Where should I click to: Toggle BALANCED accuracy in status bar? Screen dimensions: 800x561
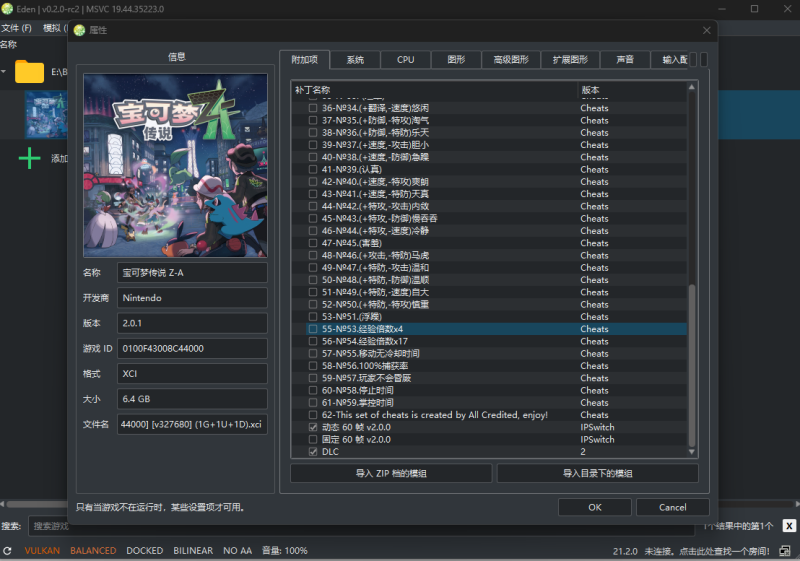tap(93, 551)
